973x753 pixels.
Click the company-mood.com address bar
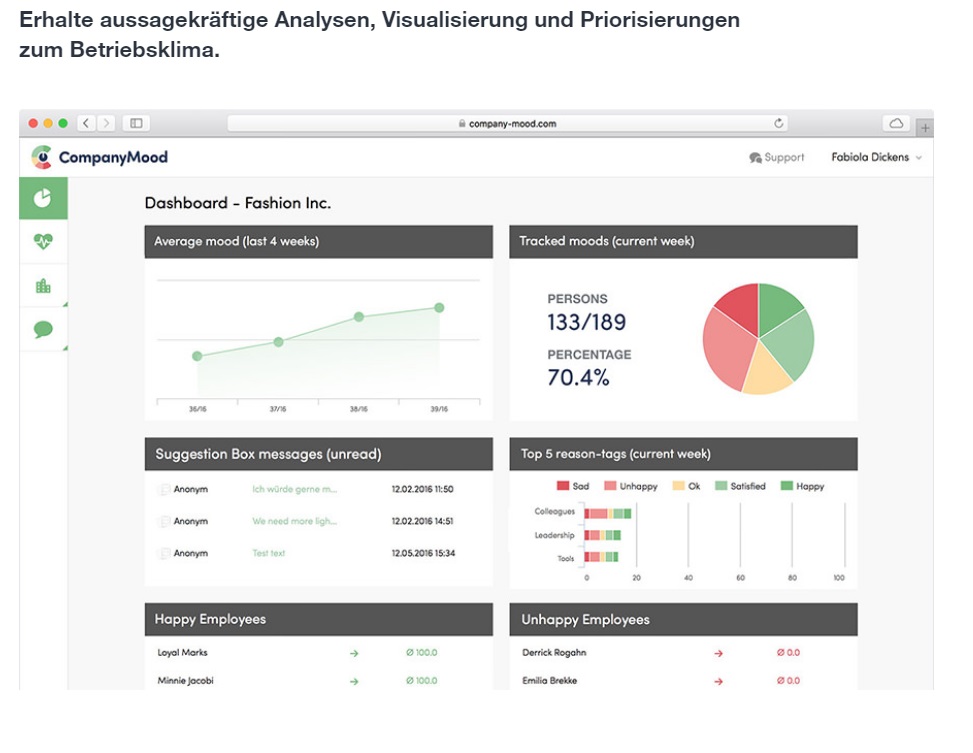pos(507,124)
